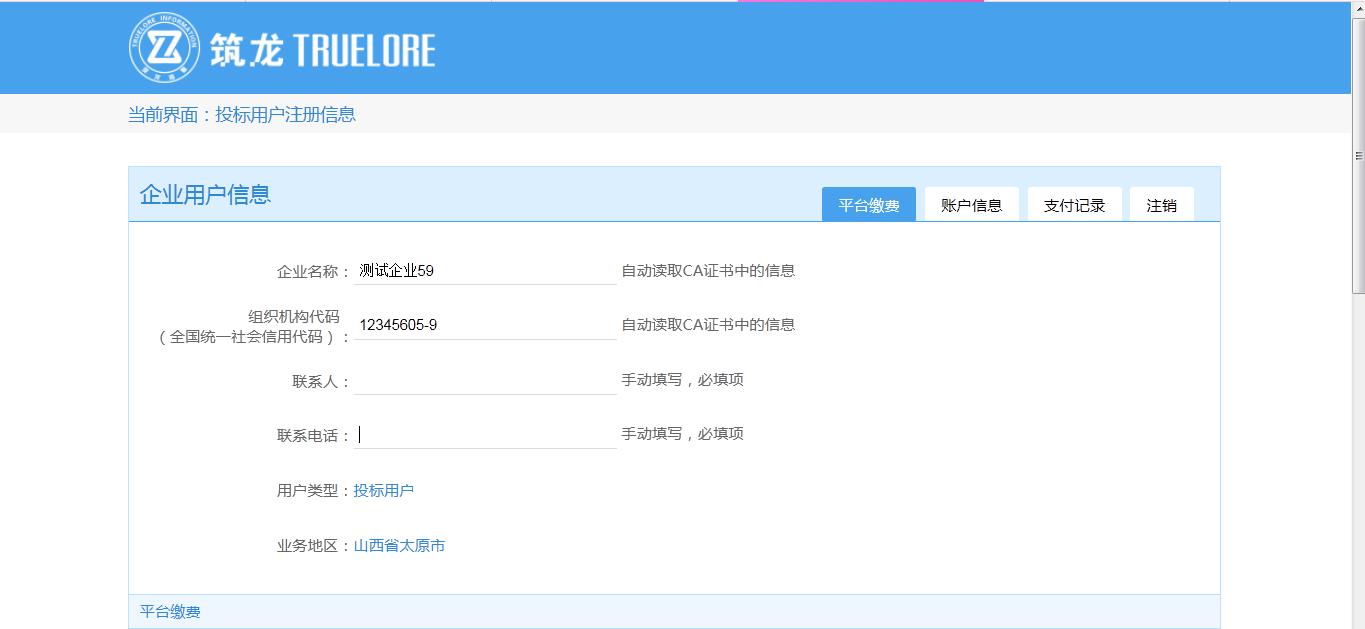This screenshot has width=1365, height=629.
Task: Click the 组织机构代码 input field
Action: click(485, 325)
